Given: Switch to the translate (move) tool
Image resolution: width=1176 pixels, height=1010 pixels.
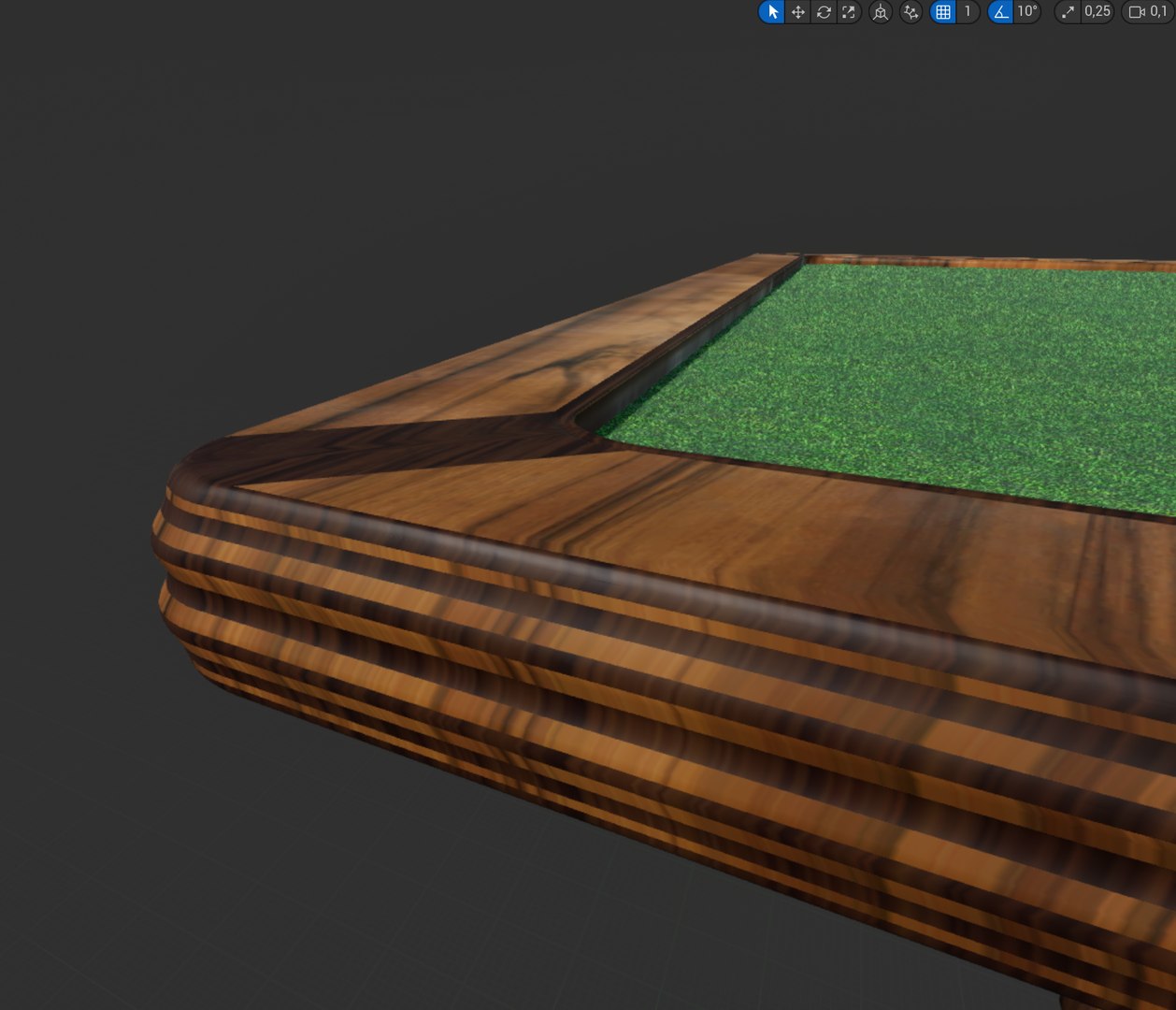Looking at the screenshot, I should click(797, 12).
